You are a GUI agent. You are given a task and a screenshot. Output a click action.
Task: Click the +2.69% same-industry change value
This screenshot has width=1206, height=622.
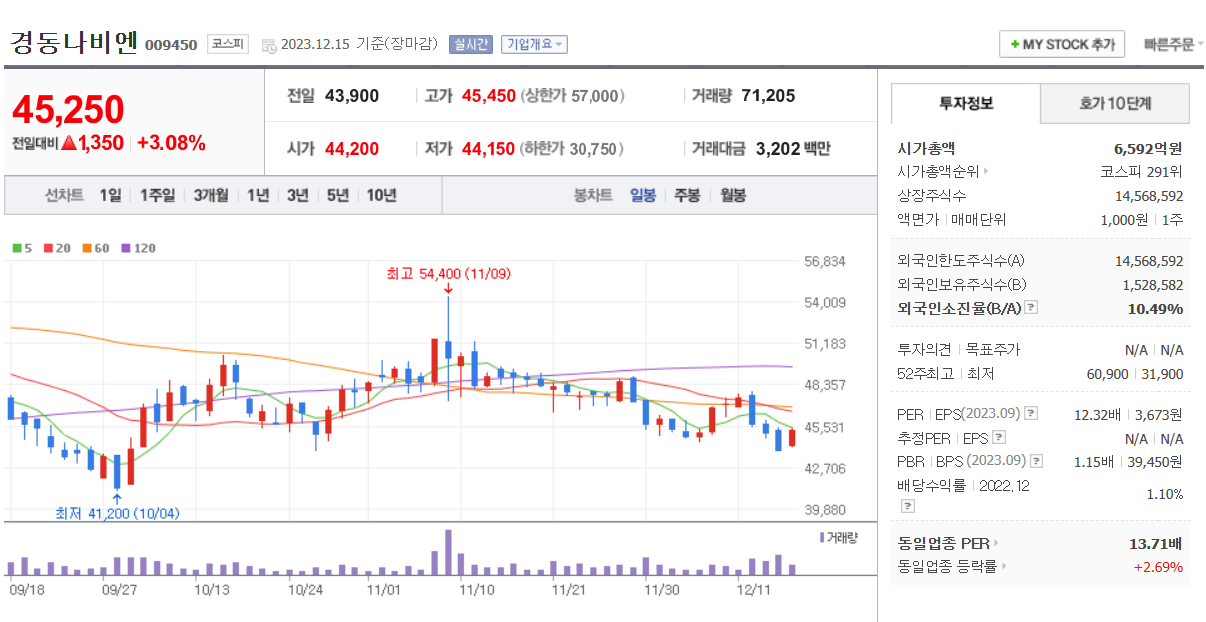click(x=1157, y=566)
